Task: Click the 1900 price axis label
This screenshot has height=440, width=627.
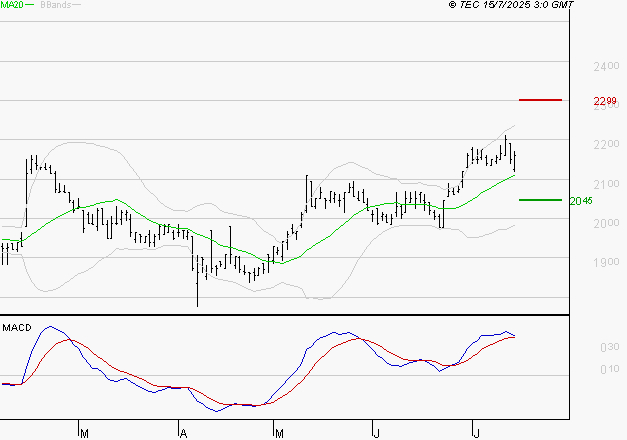Action: coord(604,263)
